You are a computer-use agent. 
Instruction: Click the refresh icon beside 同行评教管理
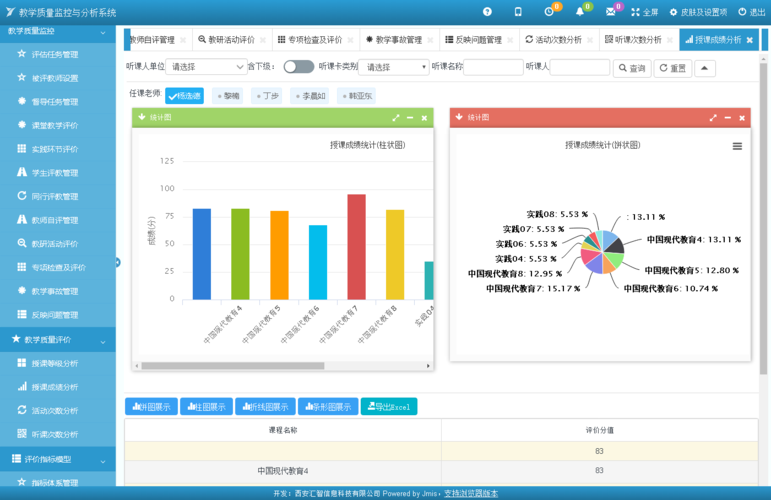pos(22,196)
